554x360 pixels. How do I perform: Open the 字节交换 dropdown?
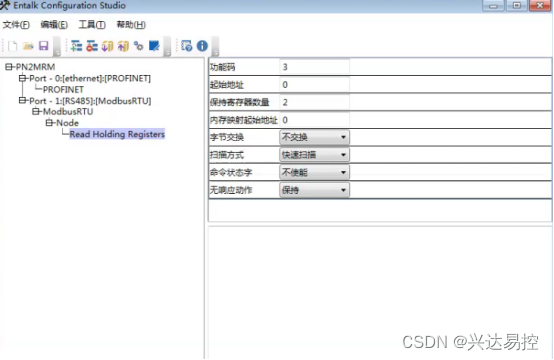coord(314,137)
